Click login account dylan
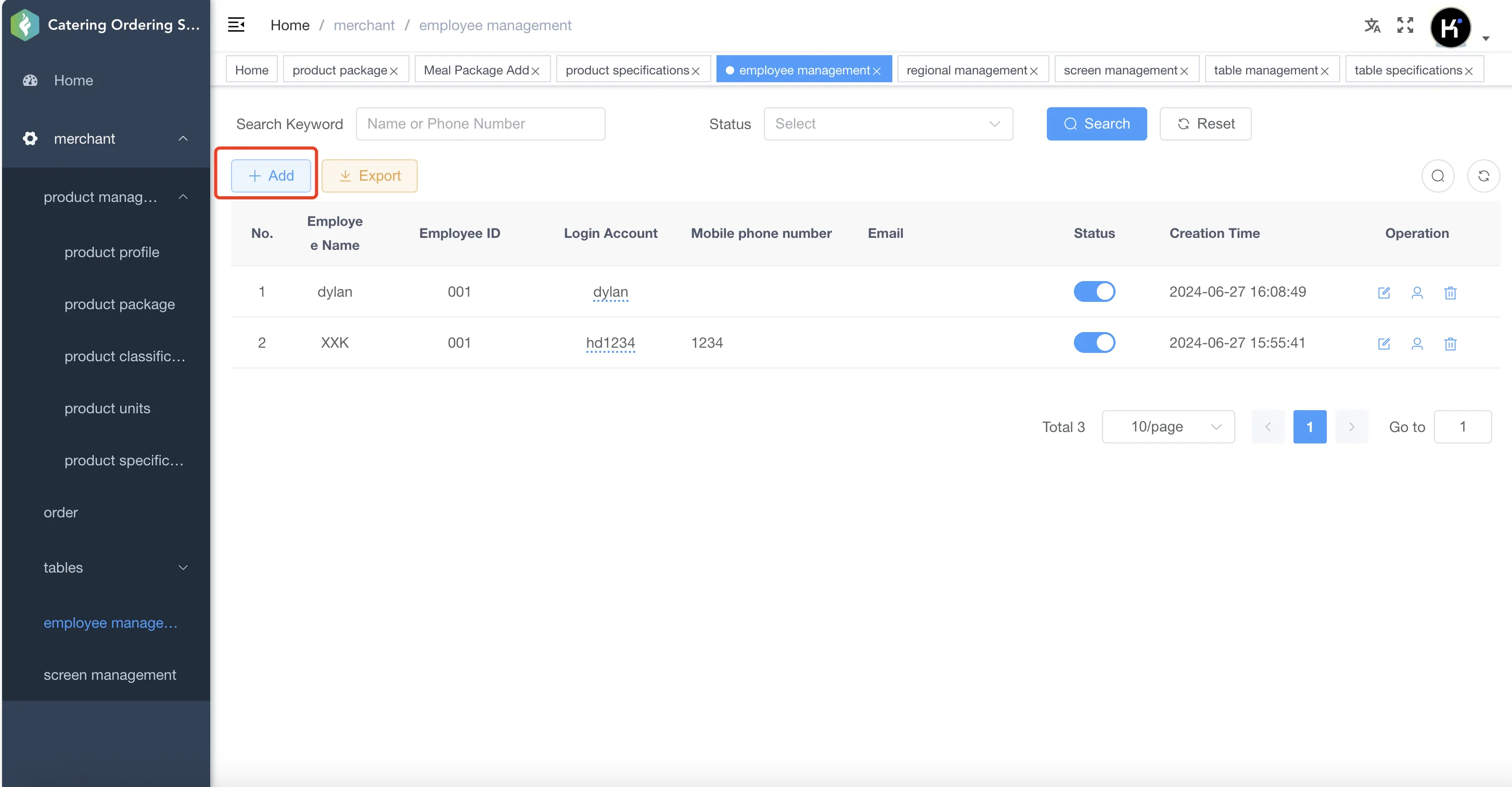1512x787 pixels. coord(610,292)
